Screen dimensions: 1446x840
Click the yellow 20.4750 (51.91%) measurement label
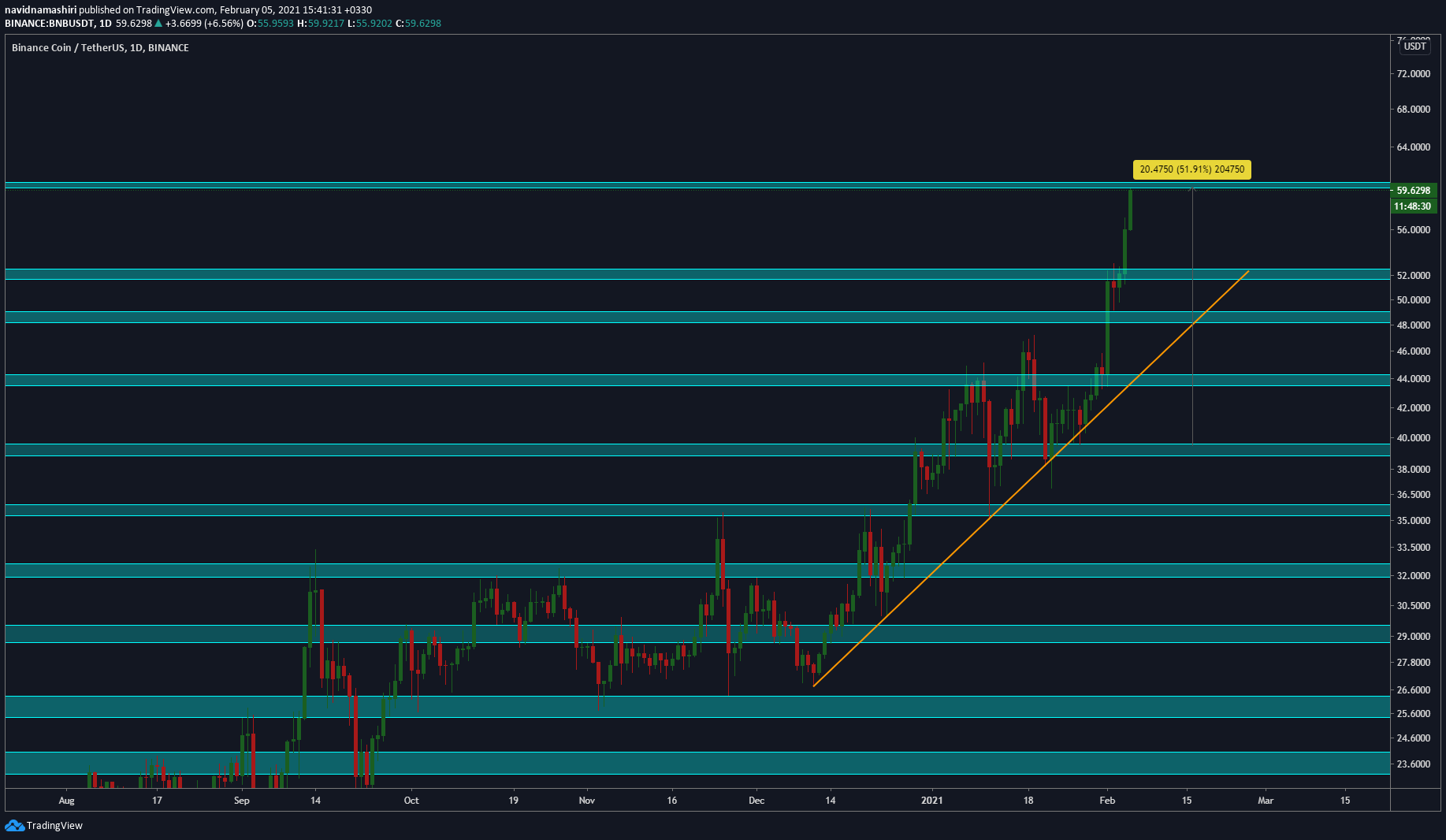(x=1191, y=169)
